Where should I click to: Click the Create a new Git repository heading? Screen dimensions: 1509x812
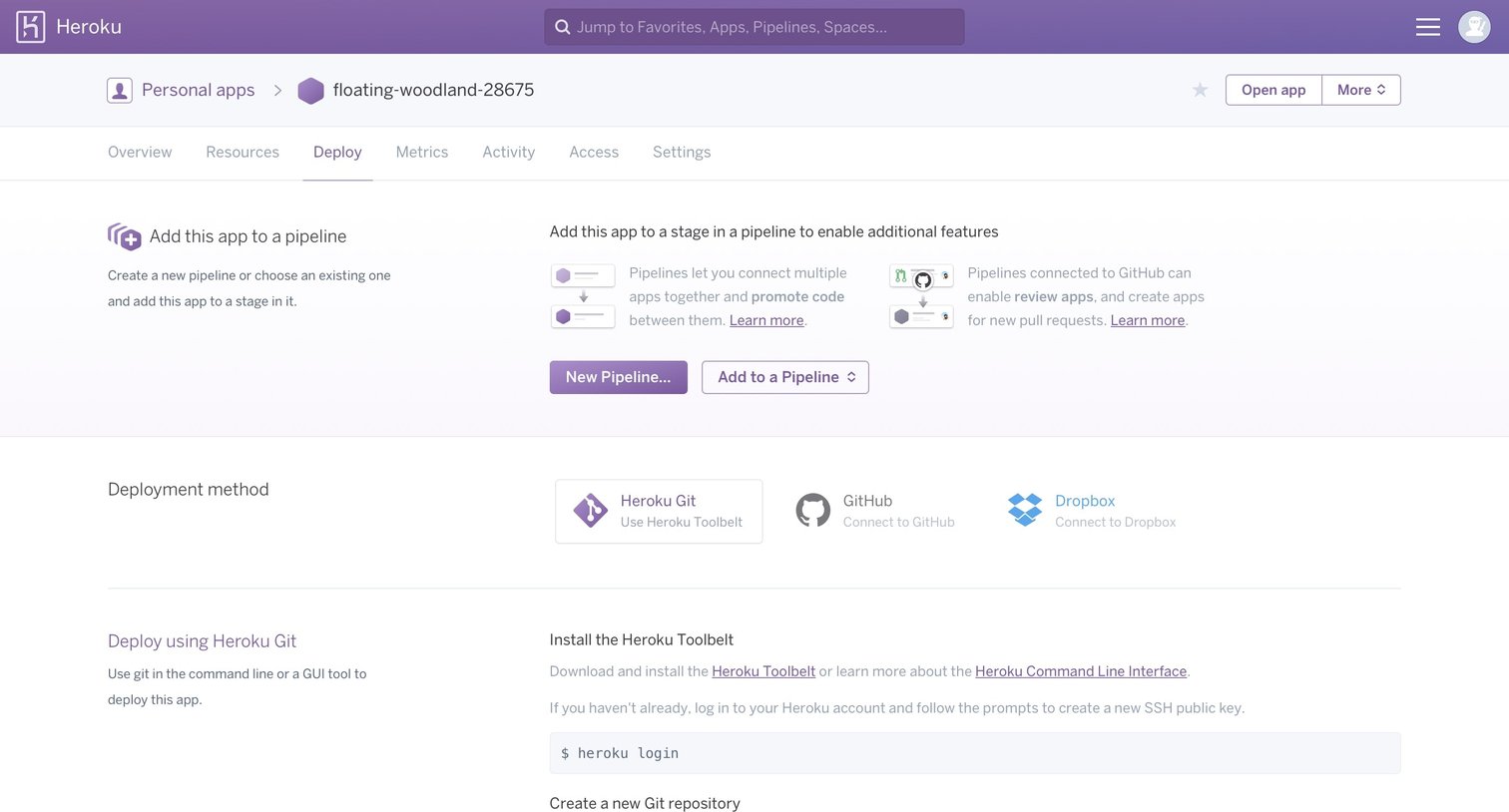[x=645, y=803]
